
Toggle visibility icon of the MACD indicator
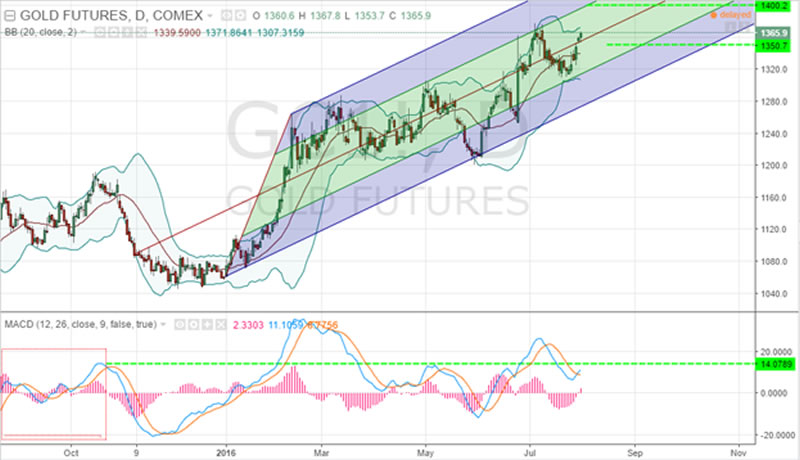(180, 324)
